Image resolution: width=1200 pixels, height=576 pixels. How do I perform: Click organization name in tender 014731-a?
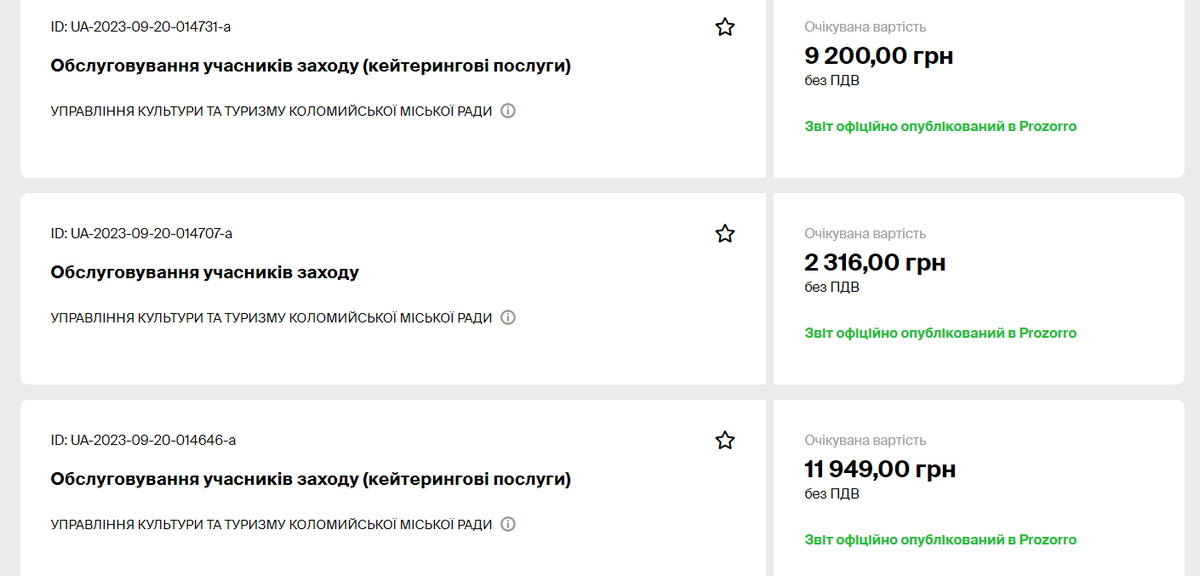(x=271, y=111)
